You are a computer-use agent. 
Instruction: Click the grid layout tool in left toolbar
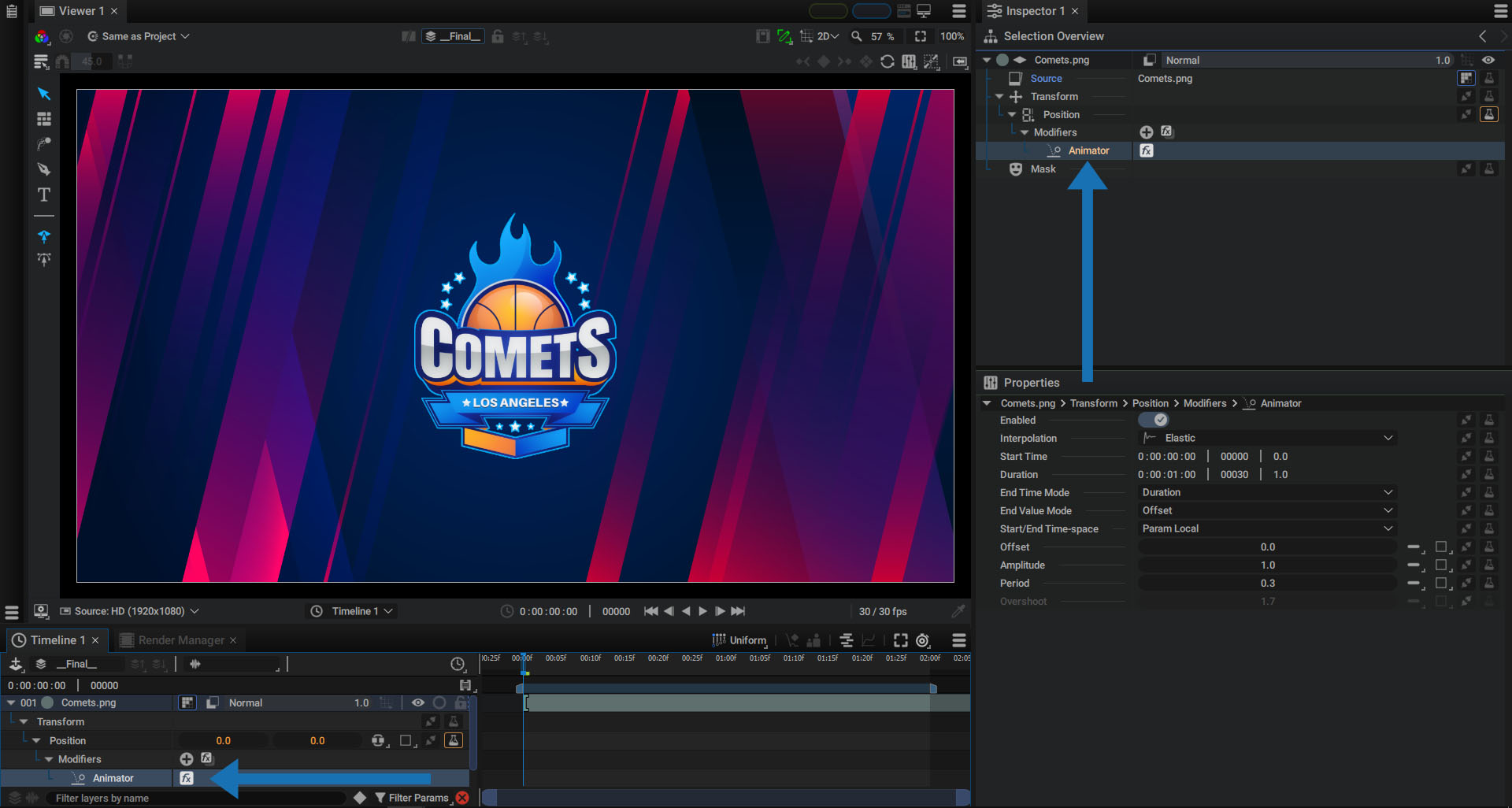44,119
